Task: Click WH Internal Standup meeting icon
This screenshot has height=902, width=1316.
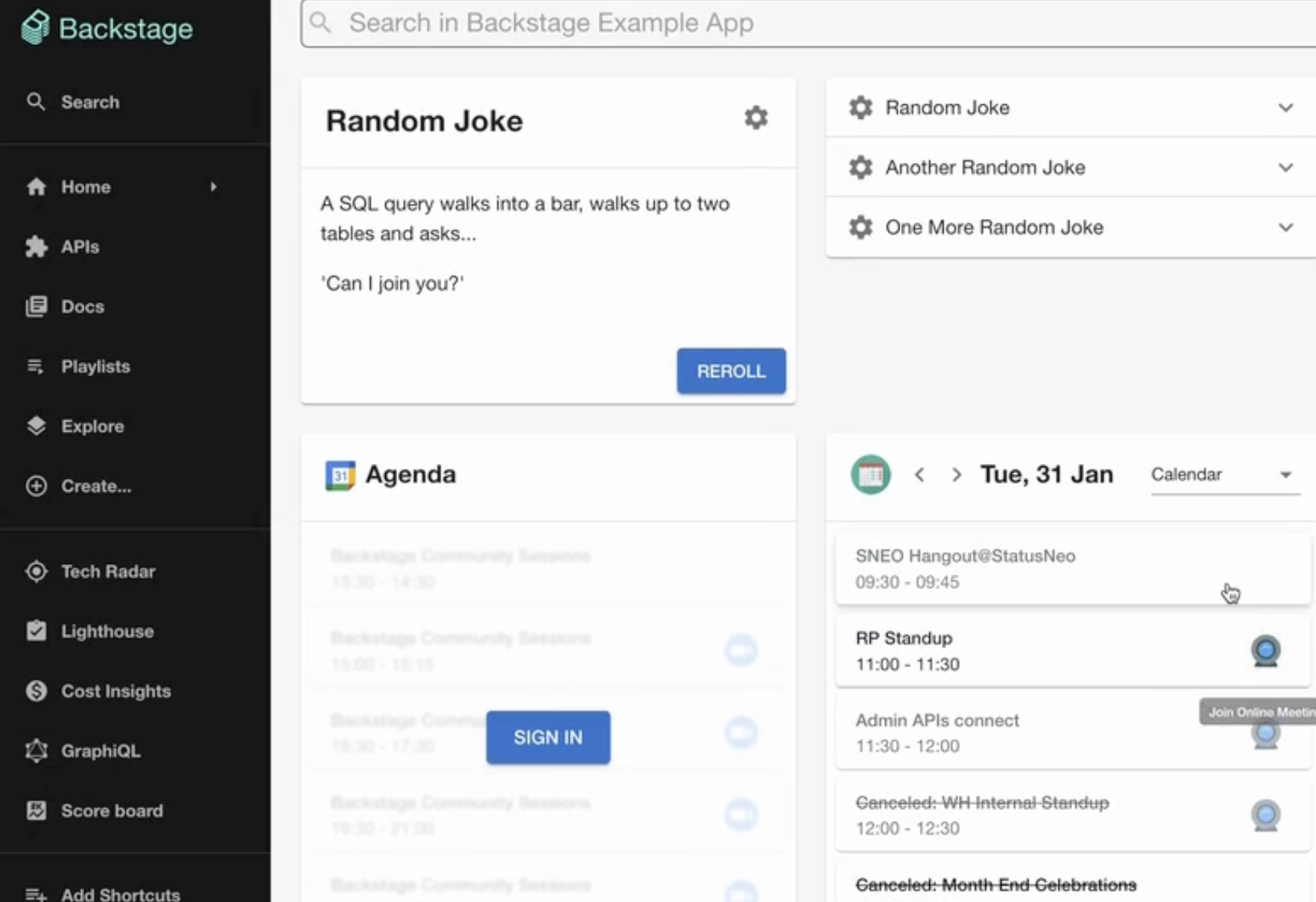Action: click(x=1265, y=815)
